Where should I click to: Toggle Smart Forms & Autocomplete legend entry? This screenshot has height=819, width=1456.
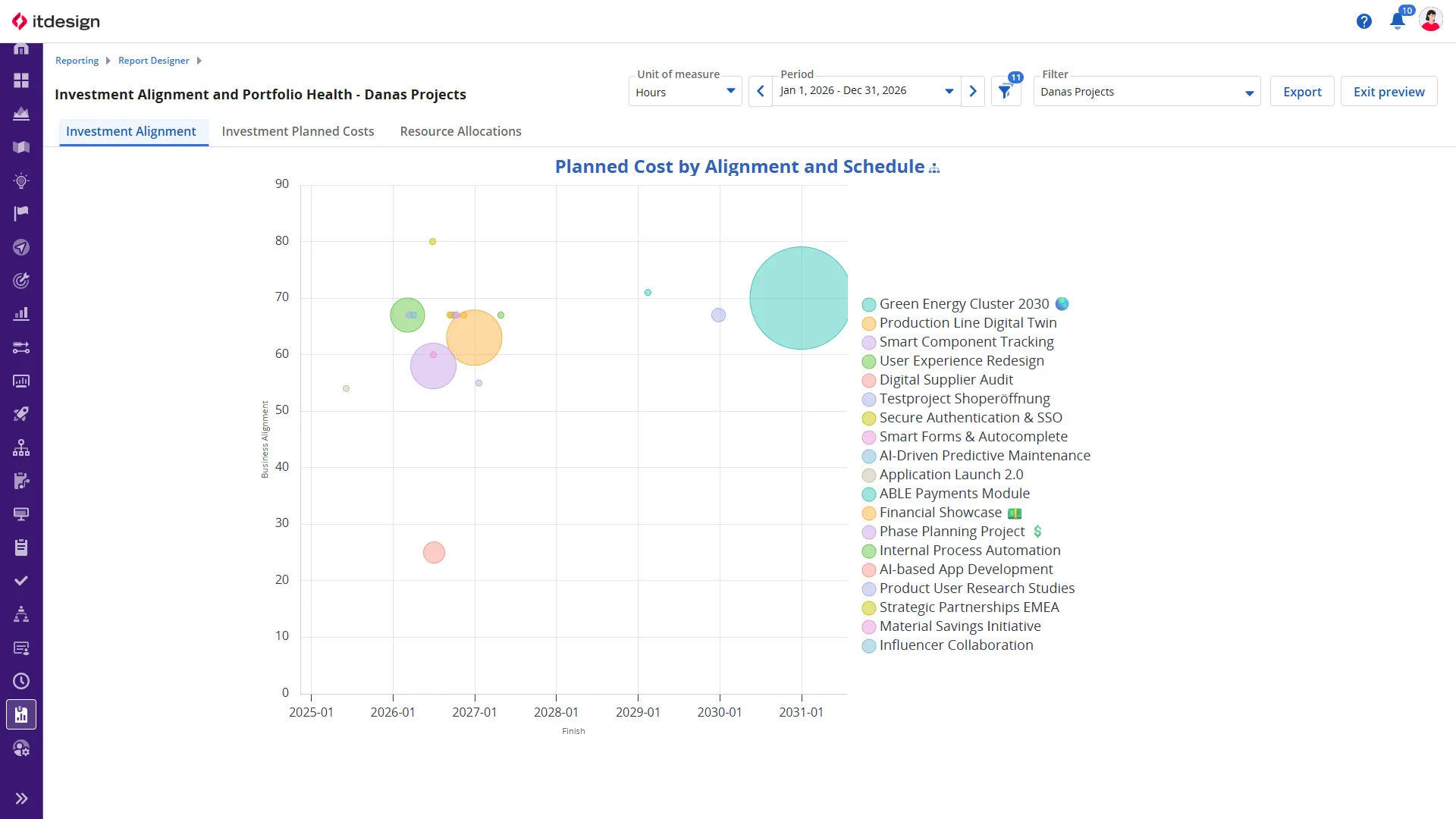point(965,437)
